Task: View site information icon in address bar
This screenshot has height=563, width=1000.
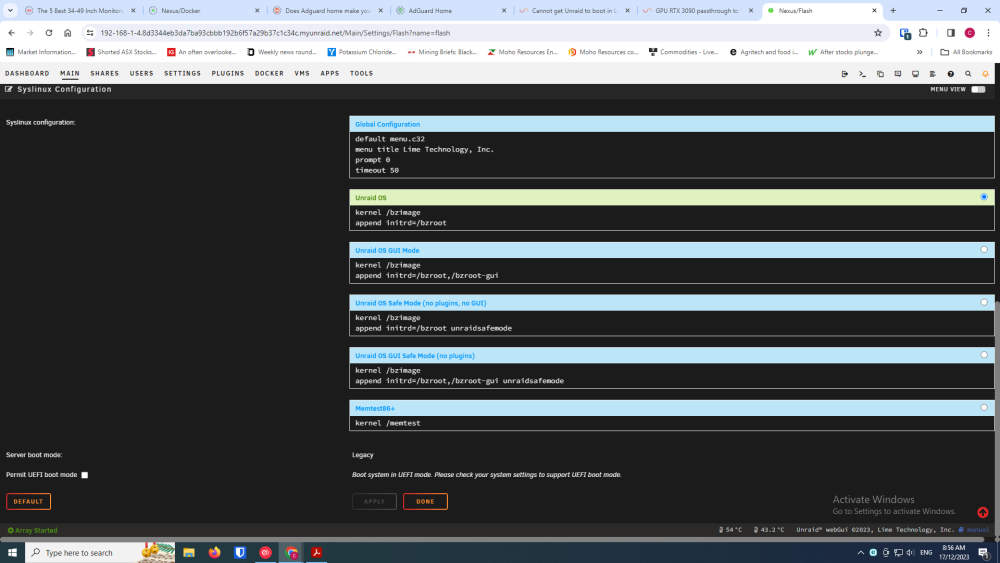Action: click(90, 33)
